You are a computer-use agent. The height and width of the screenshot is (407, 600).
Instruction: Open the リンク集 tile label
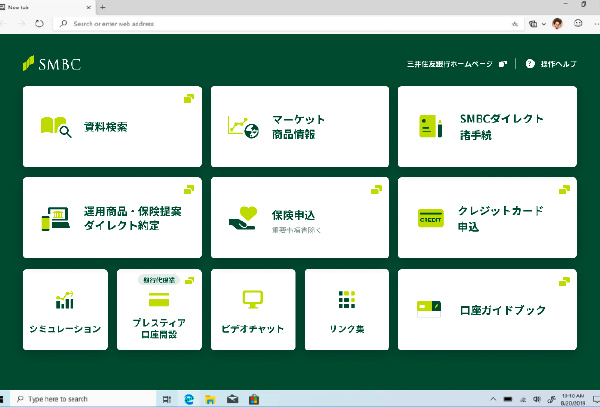[x=347, y=329]
